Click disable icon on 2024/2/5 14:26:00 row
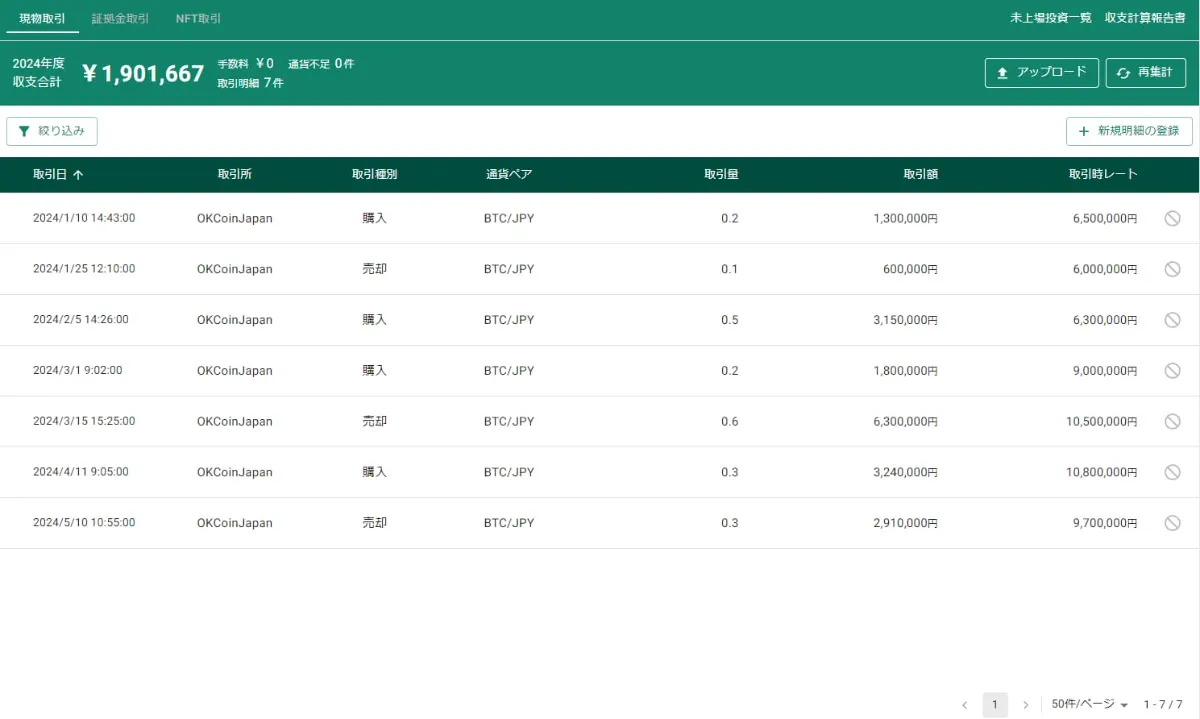This screenshot has height=719, width=1200. click(x=1172, y=320)
